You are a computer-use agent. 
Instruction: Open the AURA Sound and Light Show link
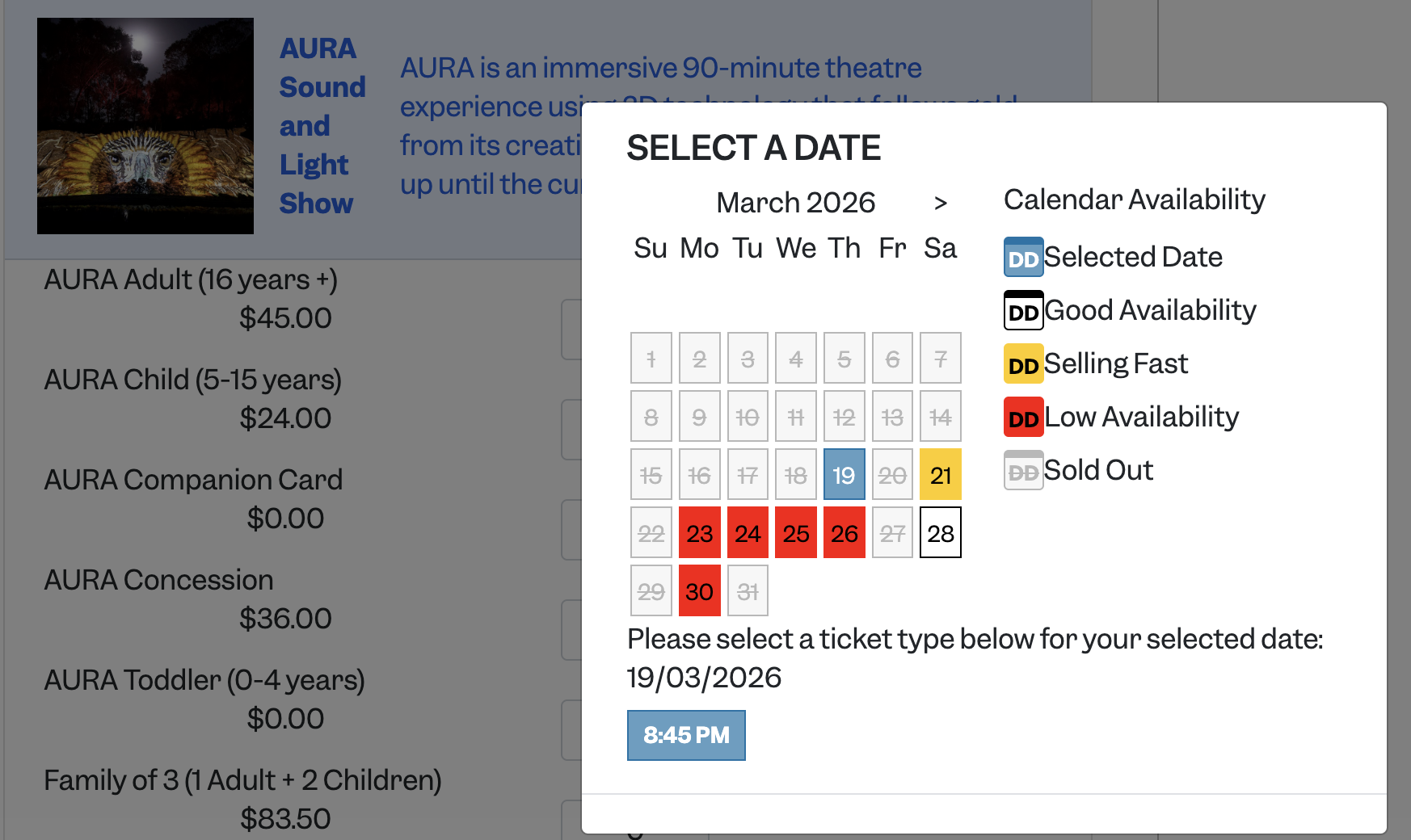point(322,126)
